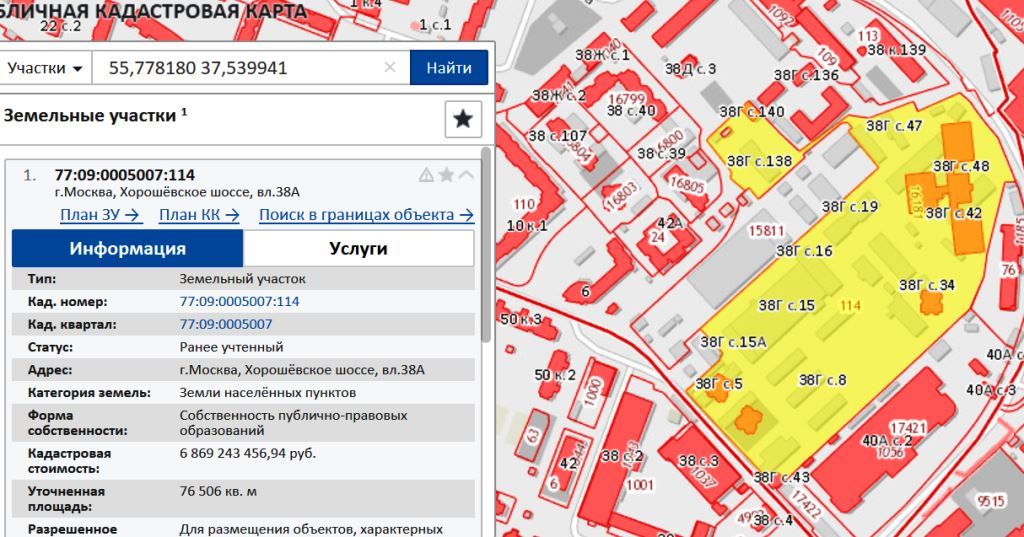Click Поиск в границах объекта link
This screenshot has height=537, width=1024.
tap(366, 215)
